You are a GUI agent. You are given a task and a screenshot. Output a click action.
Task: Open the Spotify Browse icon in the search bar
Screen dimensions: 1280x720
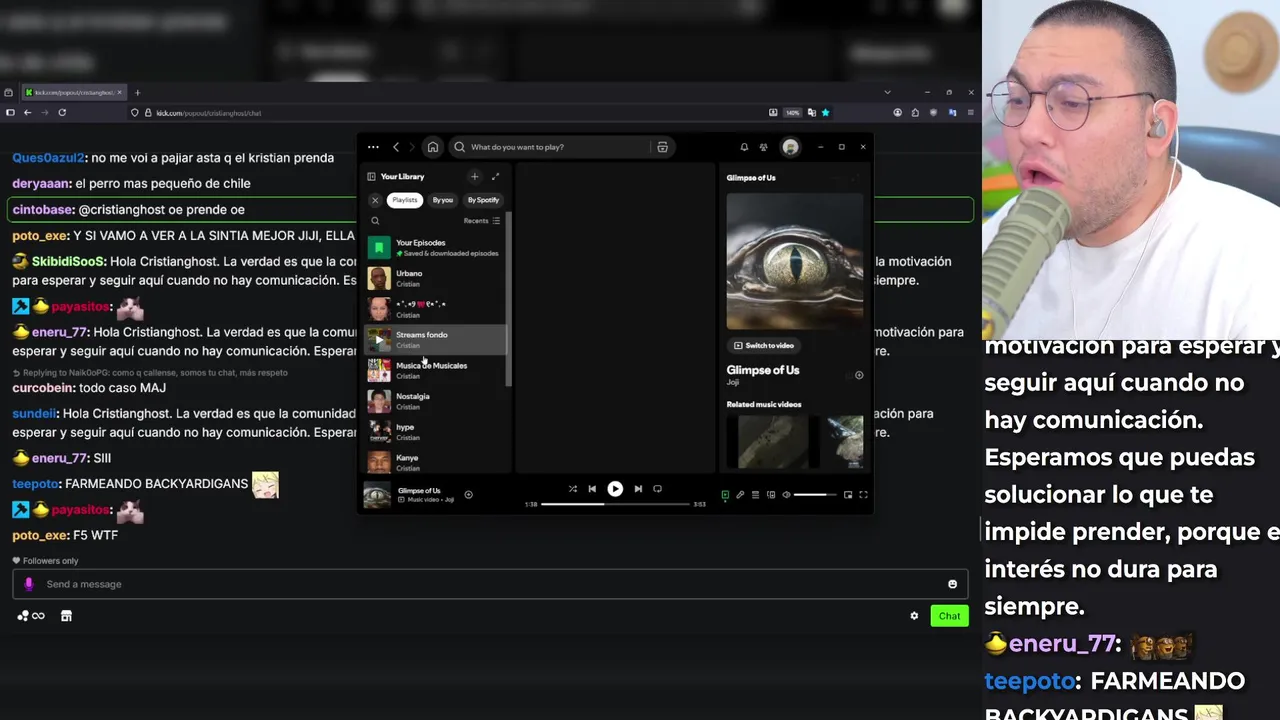coord(662,147)
